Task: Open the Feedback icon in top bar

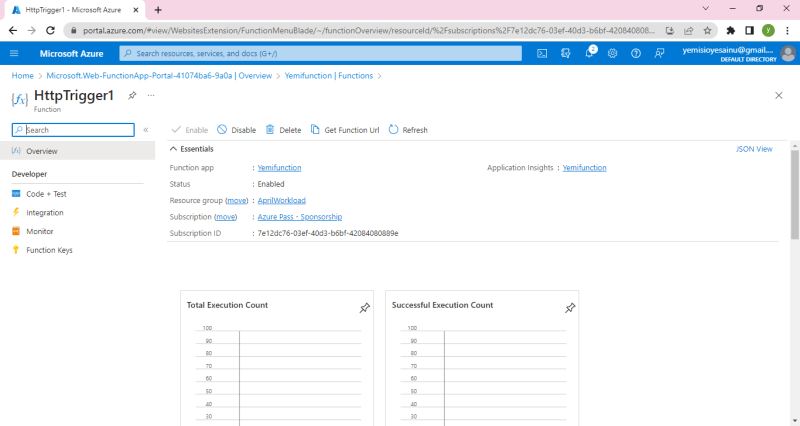Action: [x=659, y=53]
